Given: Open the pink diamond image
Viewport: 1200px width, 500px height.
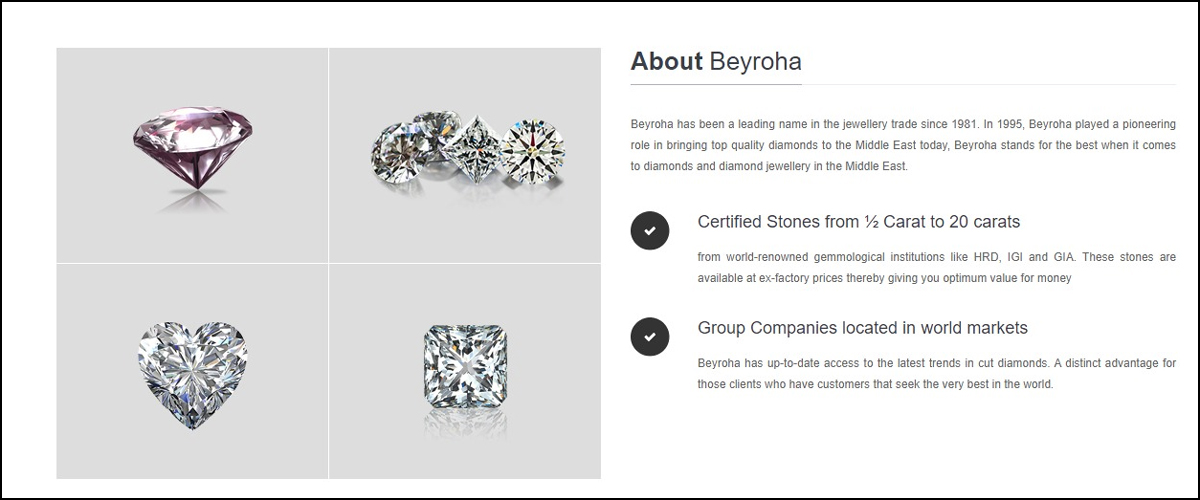Looking at the screenshot, I should click(x=192, y=155).
